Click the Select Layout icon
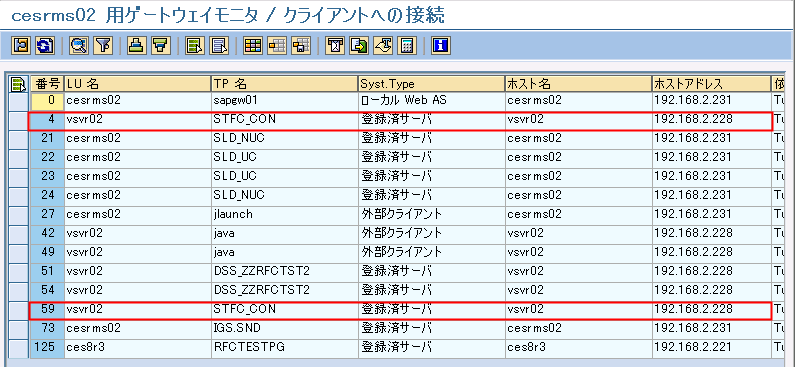This screenshot has height=367, width=795. (277, 46)
